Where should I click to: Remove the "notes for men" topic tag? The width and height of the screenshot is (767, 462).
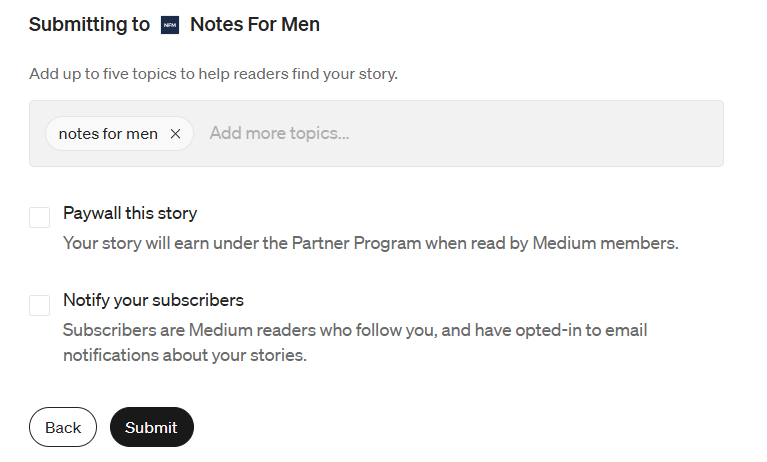click(x=175, y=134)
